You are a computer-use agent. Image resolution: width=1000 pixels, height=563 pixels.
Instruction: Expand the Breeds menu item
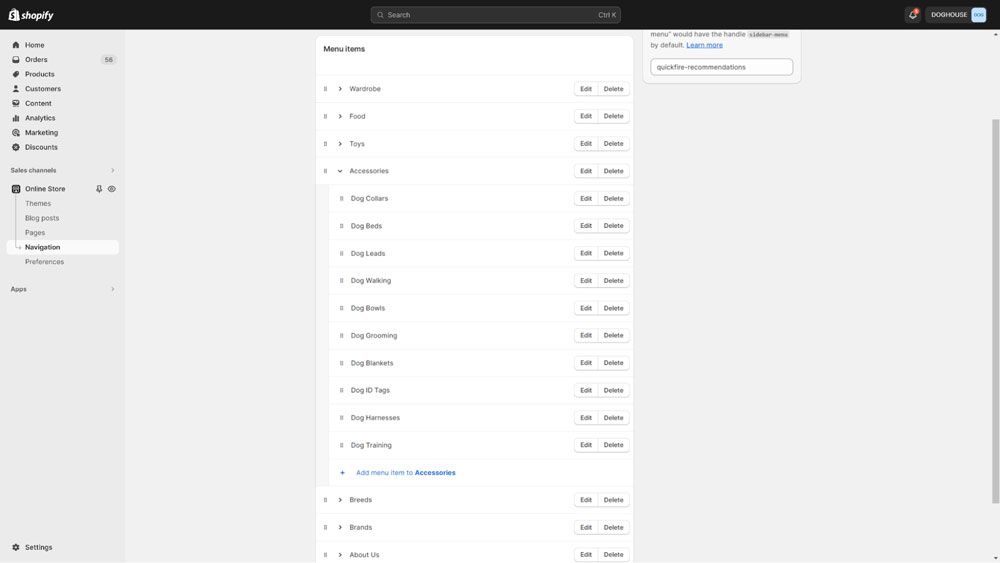click(340, 500)
